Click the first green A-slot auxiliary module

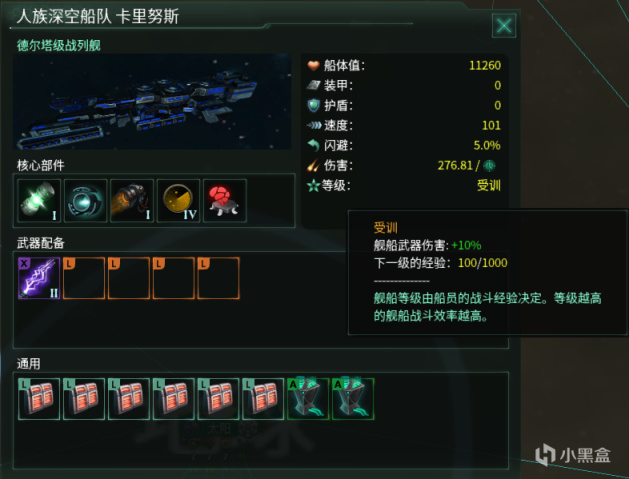(308, 399)
